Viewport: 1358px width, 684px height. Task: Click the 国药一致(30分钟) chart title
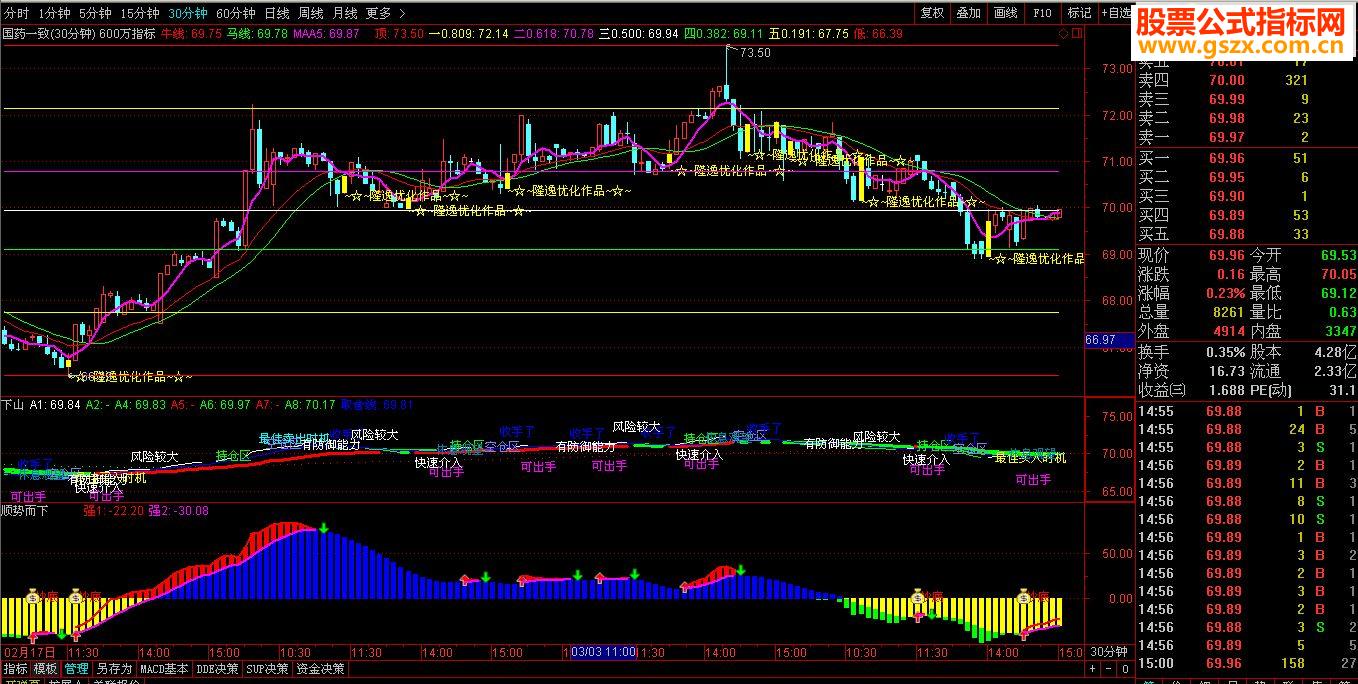tap(49, 34)
